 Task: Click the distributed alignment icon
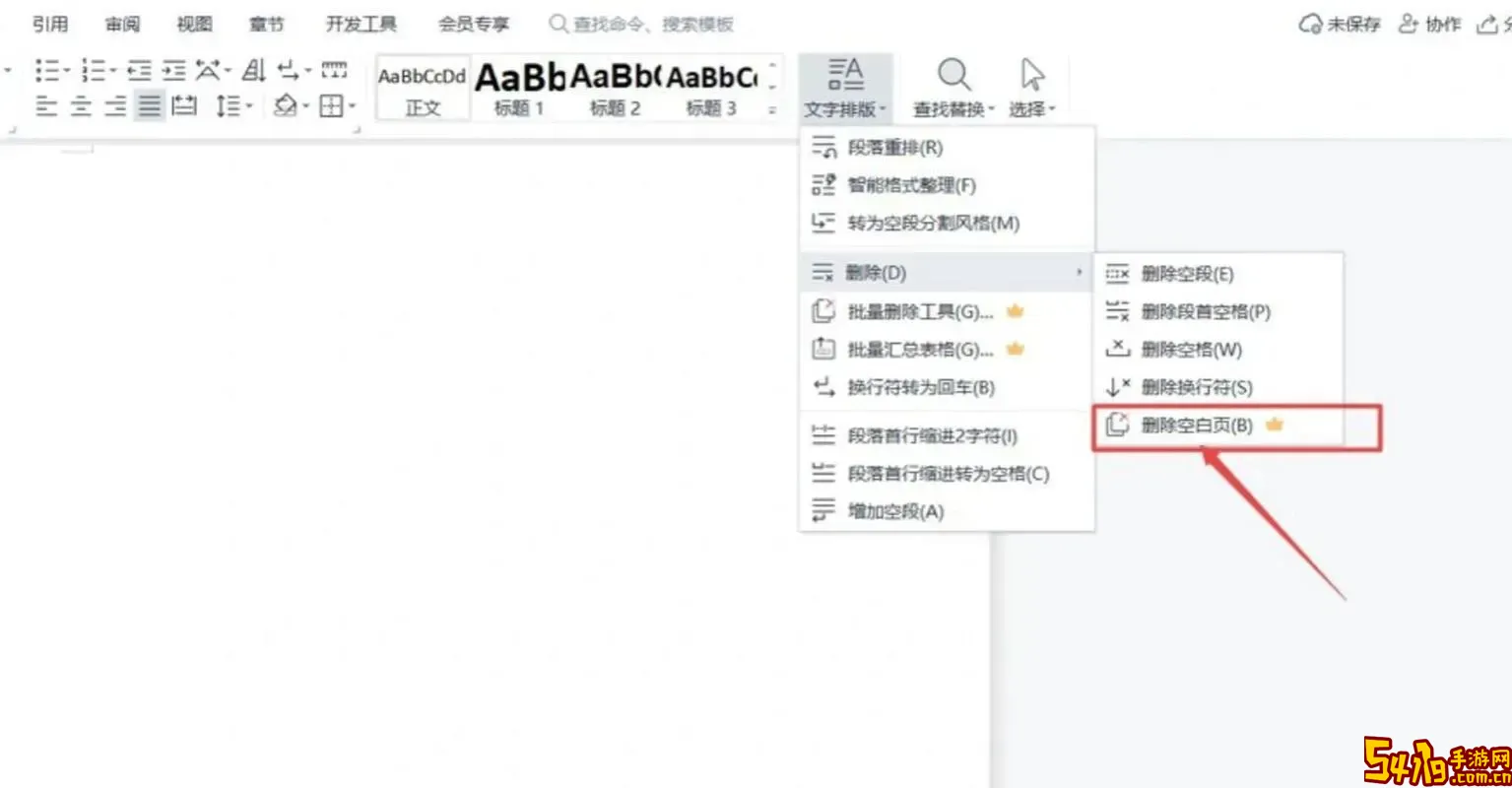pyautogui.click(x=184, y=105)
